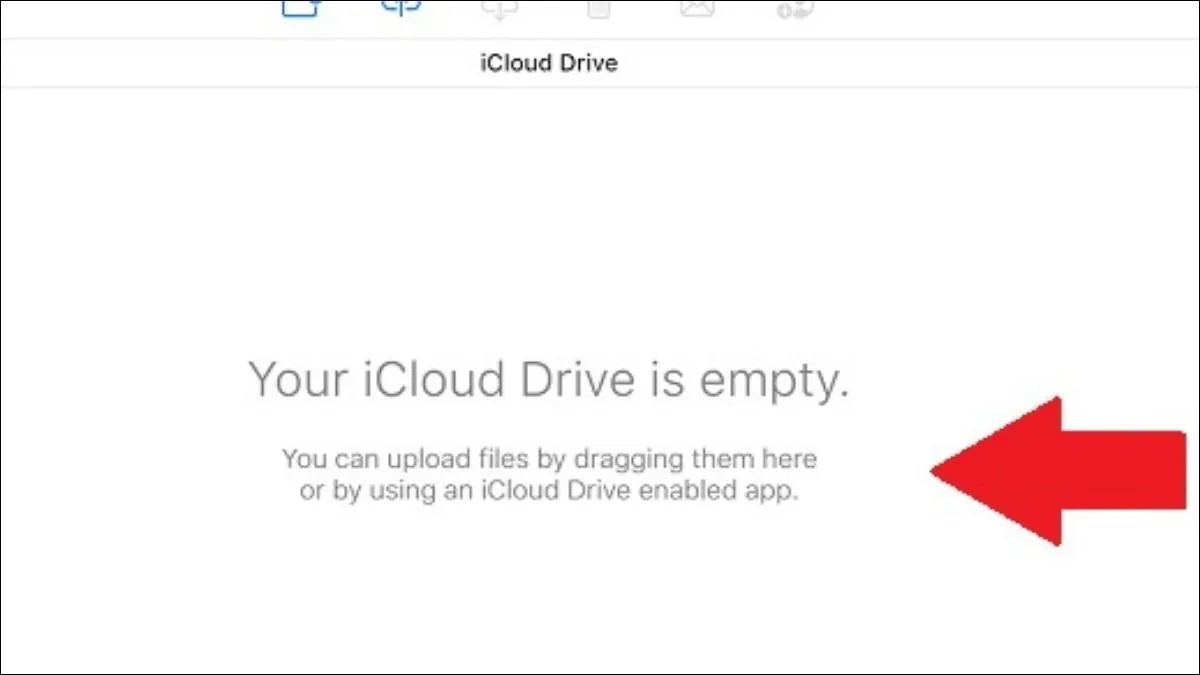The image size is (1200, 675).
Task: Click the Upload to iCloud icon
Action: point(400,8)
